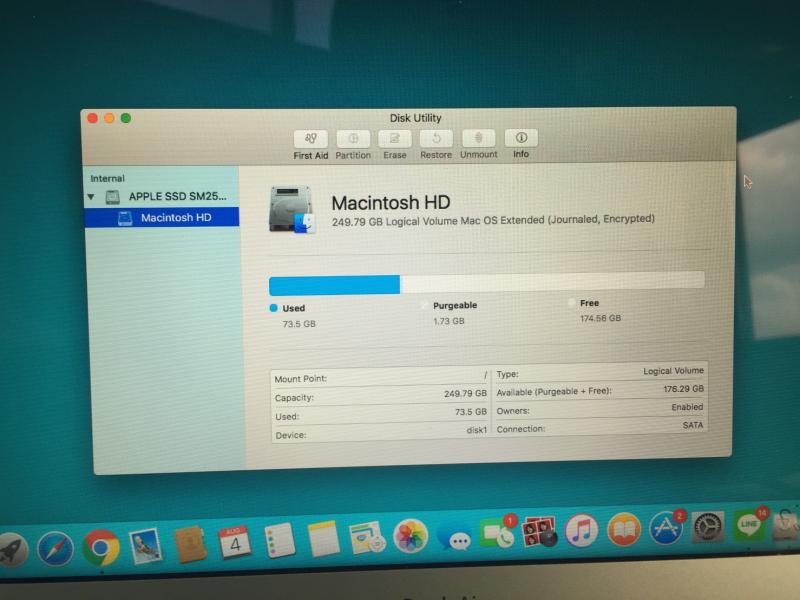Minimize the Disk Utility window
Image resolution: width=800 pixels, height=600 pixels.
pyautogui.click(x=109, y=118)
